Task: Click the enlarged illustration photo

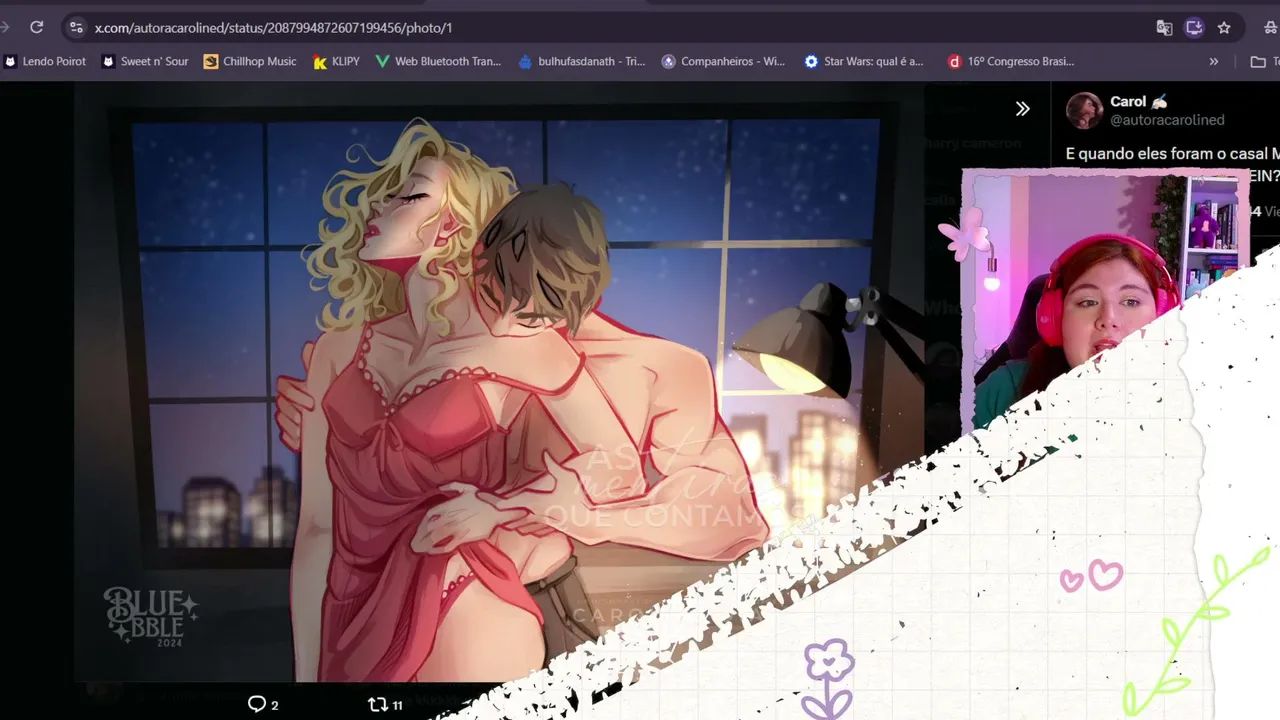Action: pyautogui.click(x=497, y=382)
